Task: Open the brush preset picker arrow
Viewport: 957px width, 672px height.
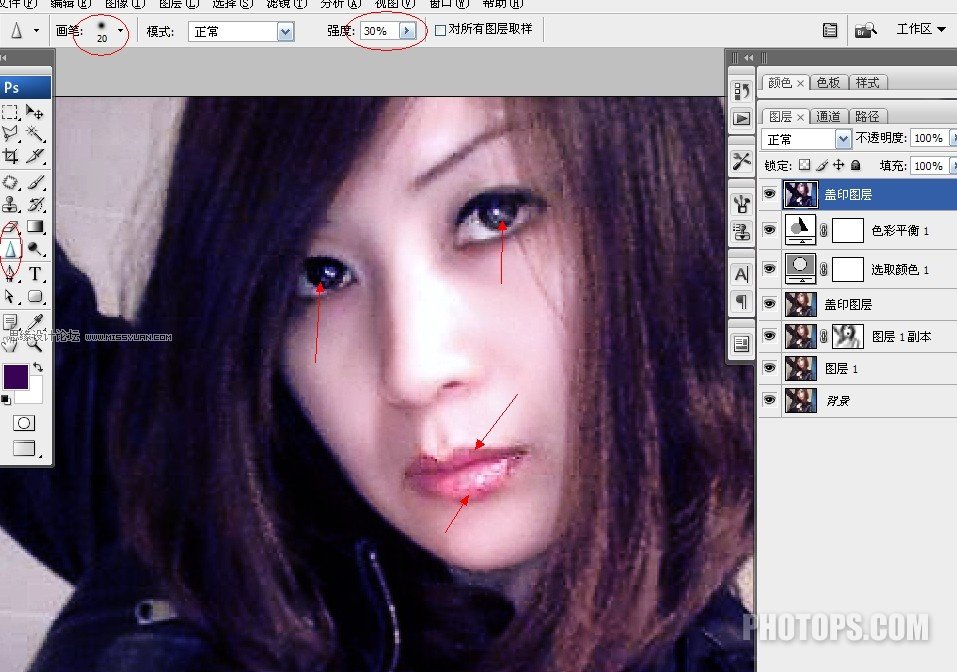Action: pos(120,30)
